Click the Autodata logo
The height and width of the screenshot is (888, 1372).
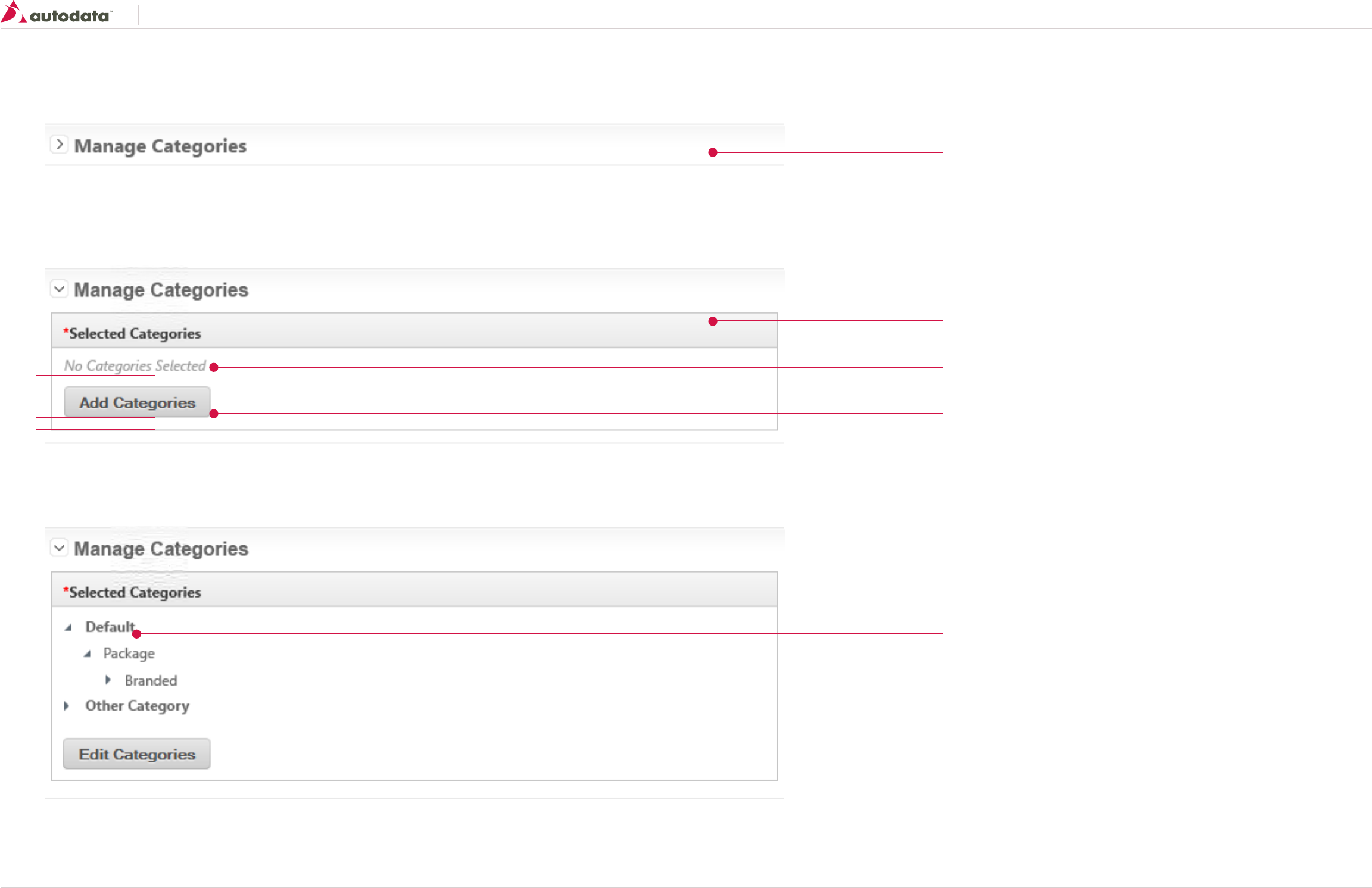(57, 13)
